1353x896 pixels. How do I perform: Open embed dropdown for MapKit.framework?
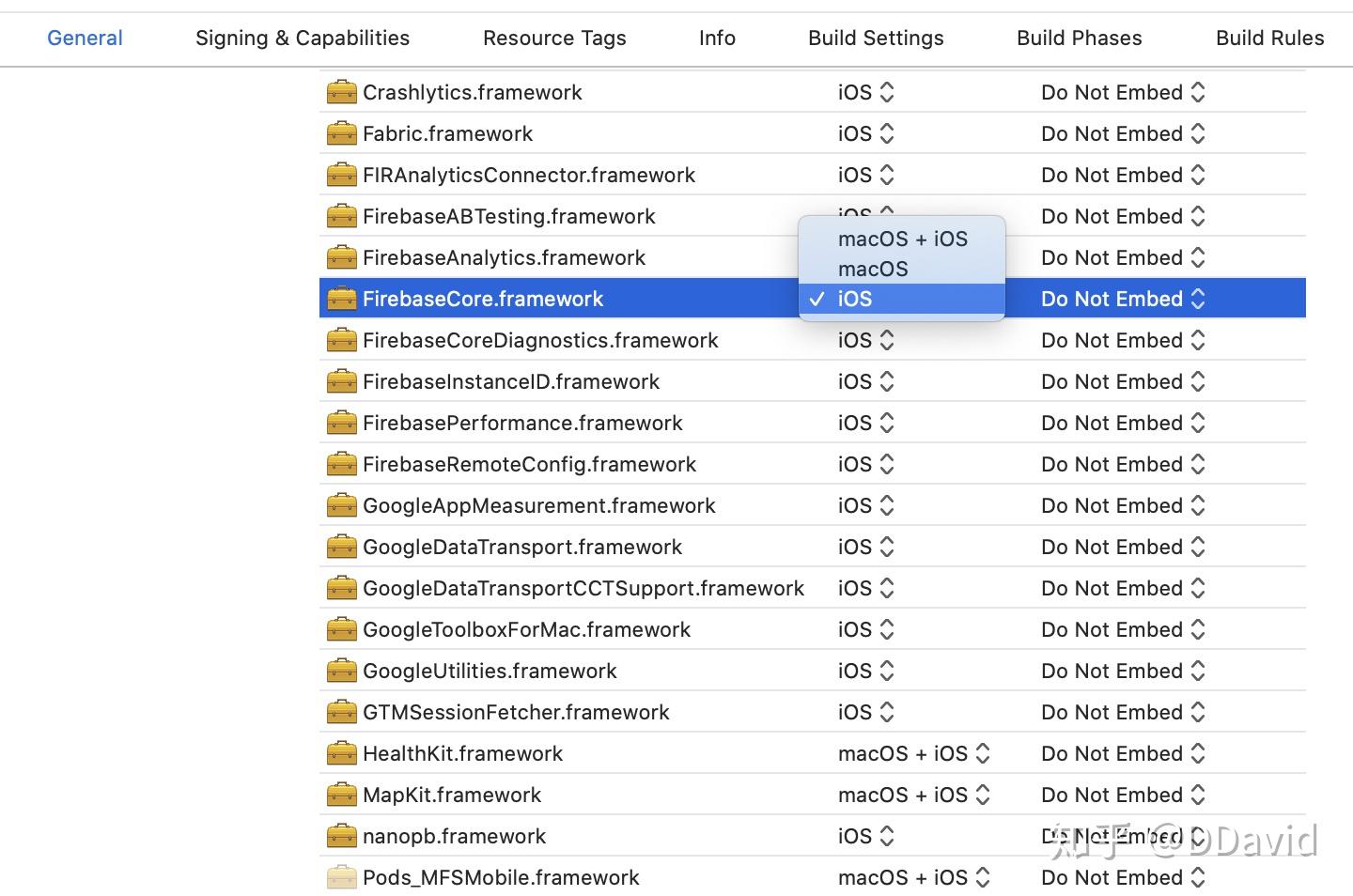point(1123,795)
